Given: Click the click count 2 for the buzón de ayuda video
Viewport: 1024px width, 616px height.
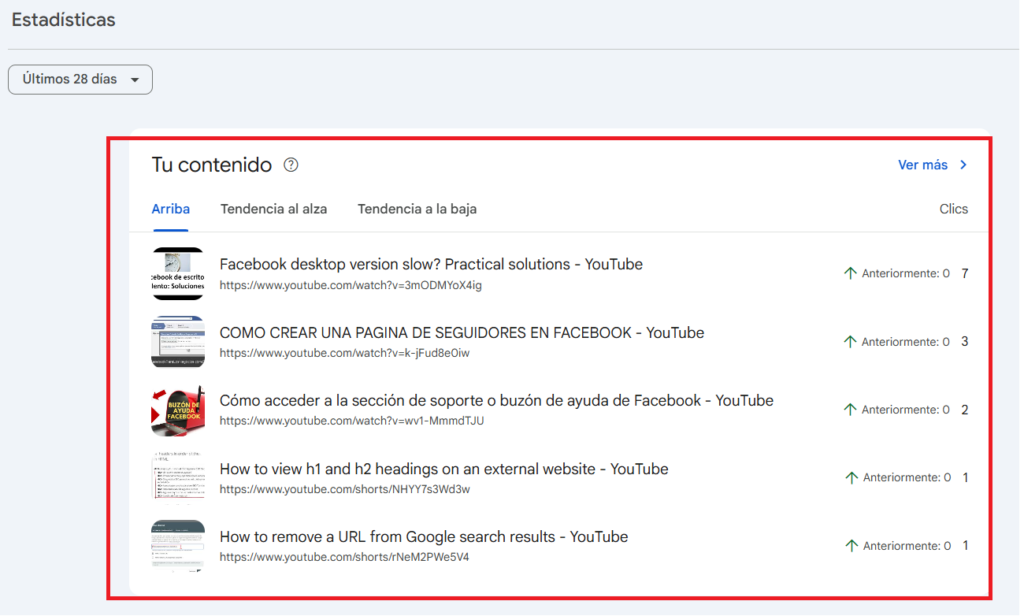Looking at the screenshot, I should (965, 410).
